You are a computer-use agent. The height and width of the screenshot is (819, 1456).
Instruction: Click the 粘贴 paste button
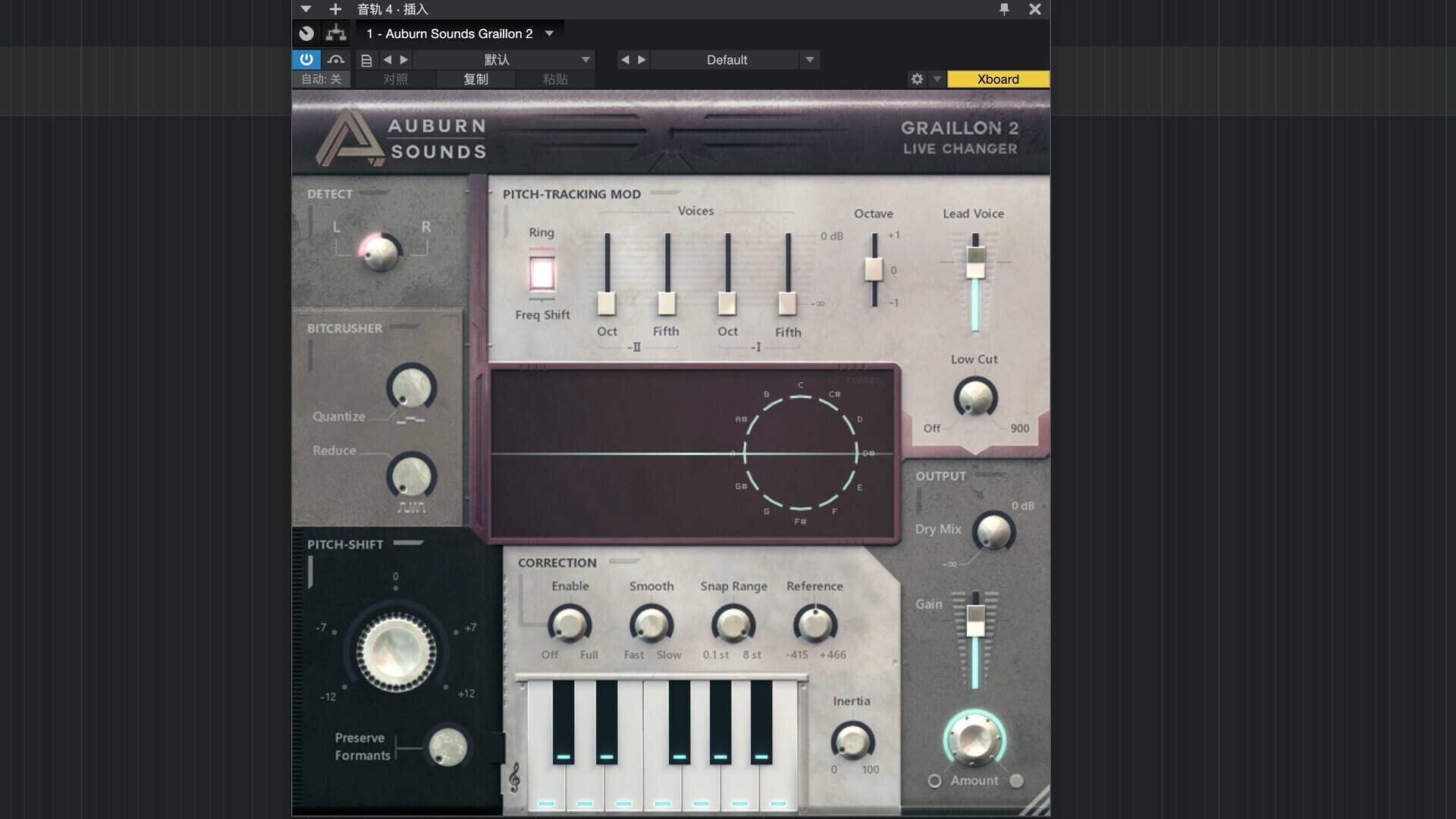click(x=555, y=79)
